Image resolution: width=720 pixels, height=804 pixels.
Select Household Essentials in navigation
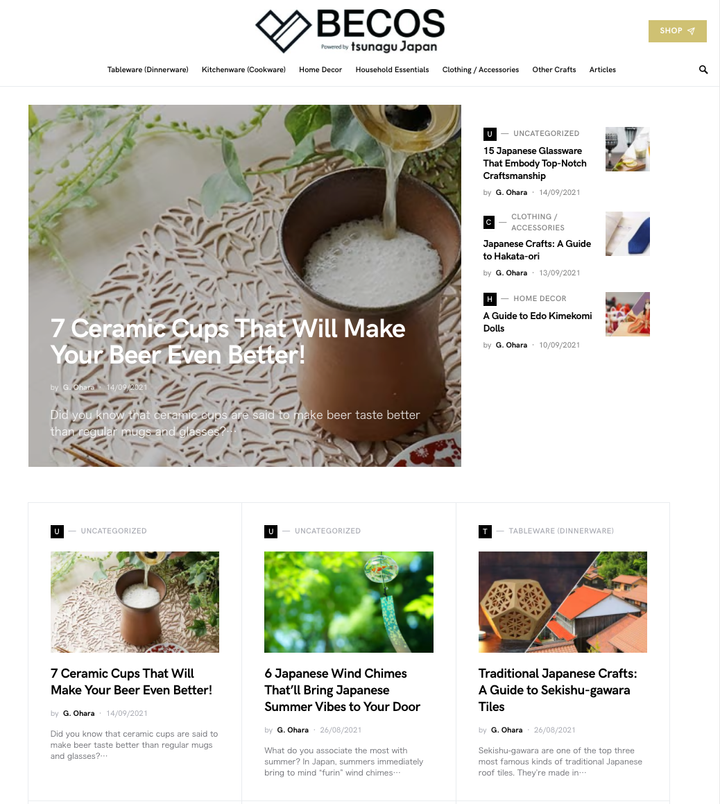pos(392,70)
